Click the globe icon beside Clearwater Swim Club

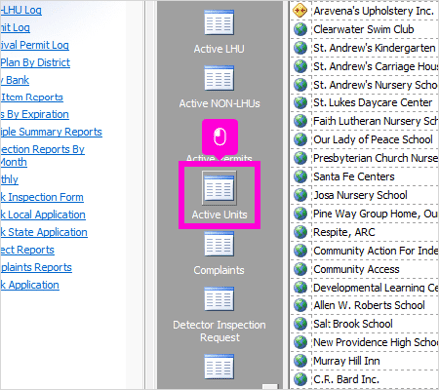pos(300,29)
